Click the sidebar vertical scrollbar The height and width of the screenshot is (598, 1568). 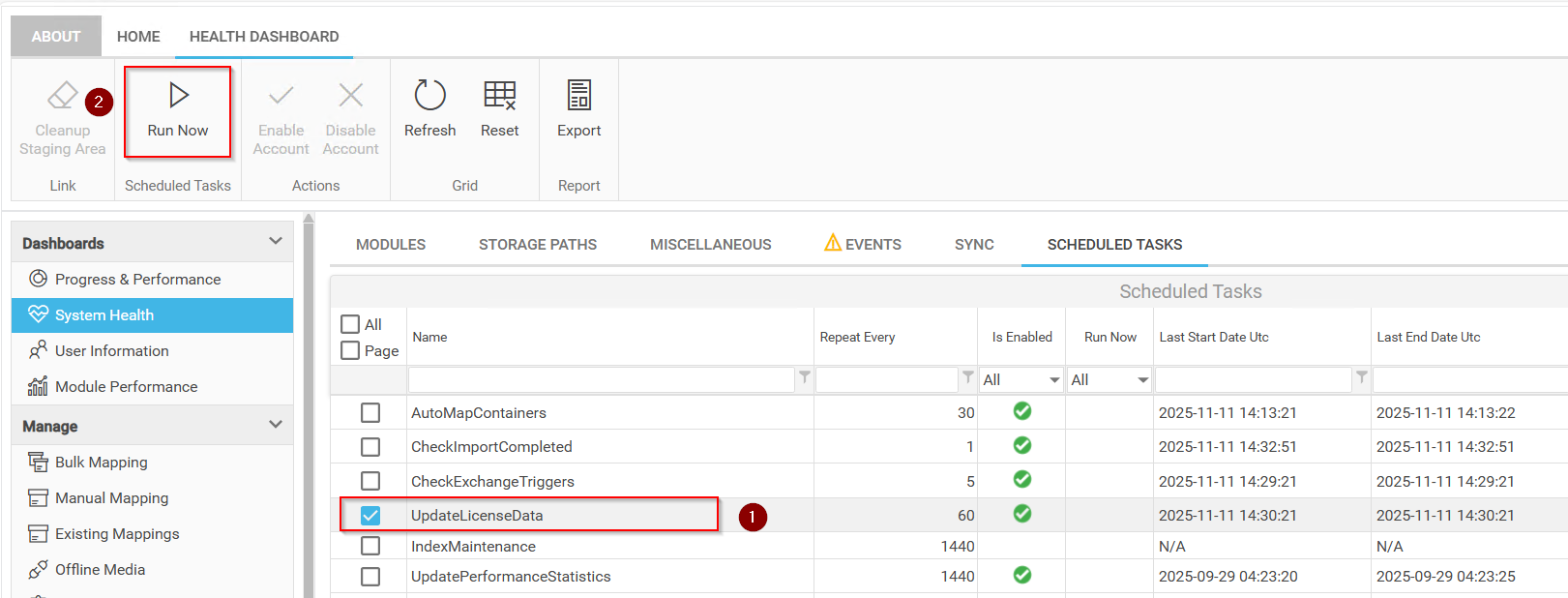click(x=309, y=406)
